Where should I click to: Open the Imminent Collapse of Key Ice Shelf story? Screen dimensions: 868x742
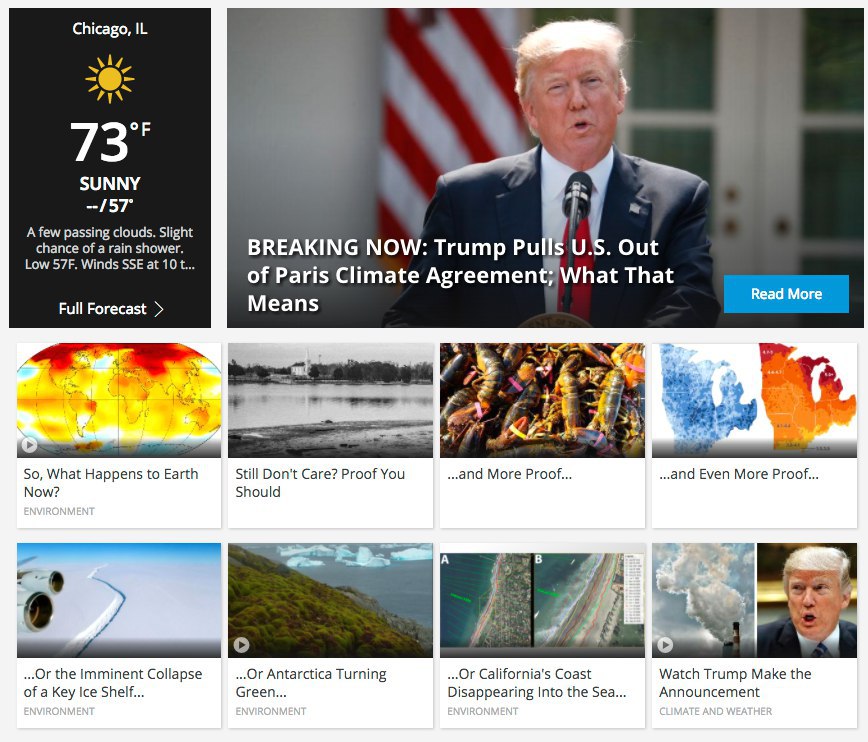113,683
